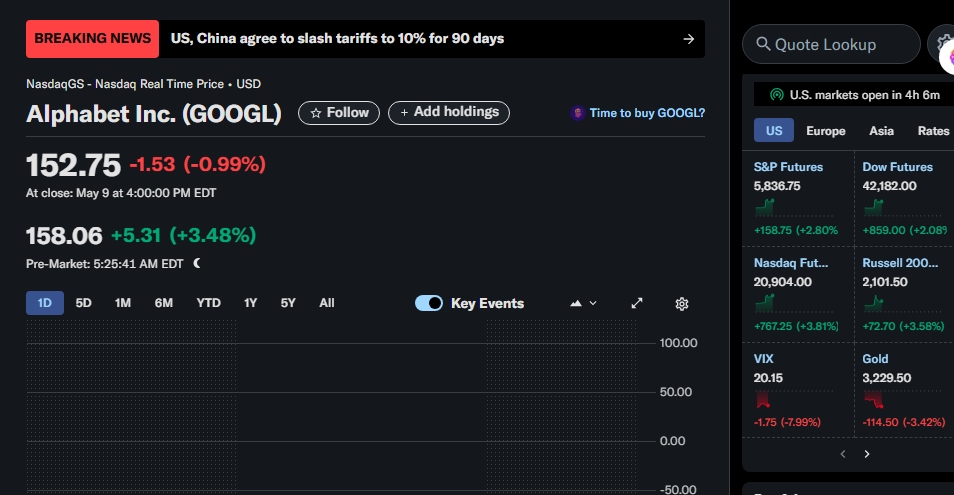954x495 pixels.
Task: Go to previous markets carousel page
Action: (843, 454)
